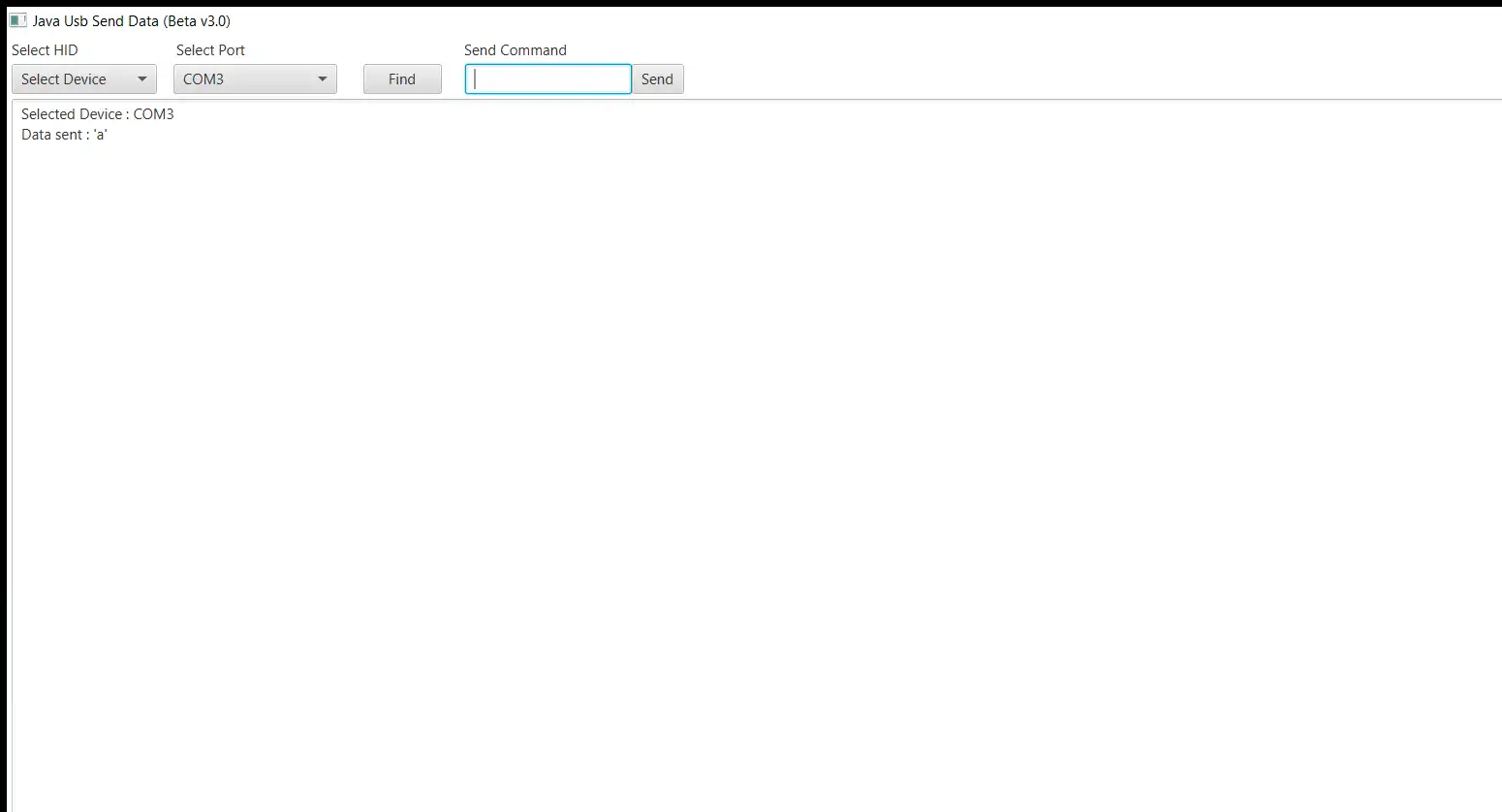Click the Select HID label
Viewport: 1502px width, 812px height.
pyautogui.click(x=45, y=50)
